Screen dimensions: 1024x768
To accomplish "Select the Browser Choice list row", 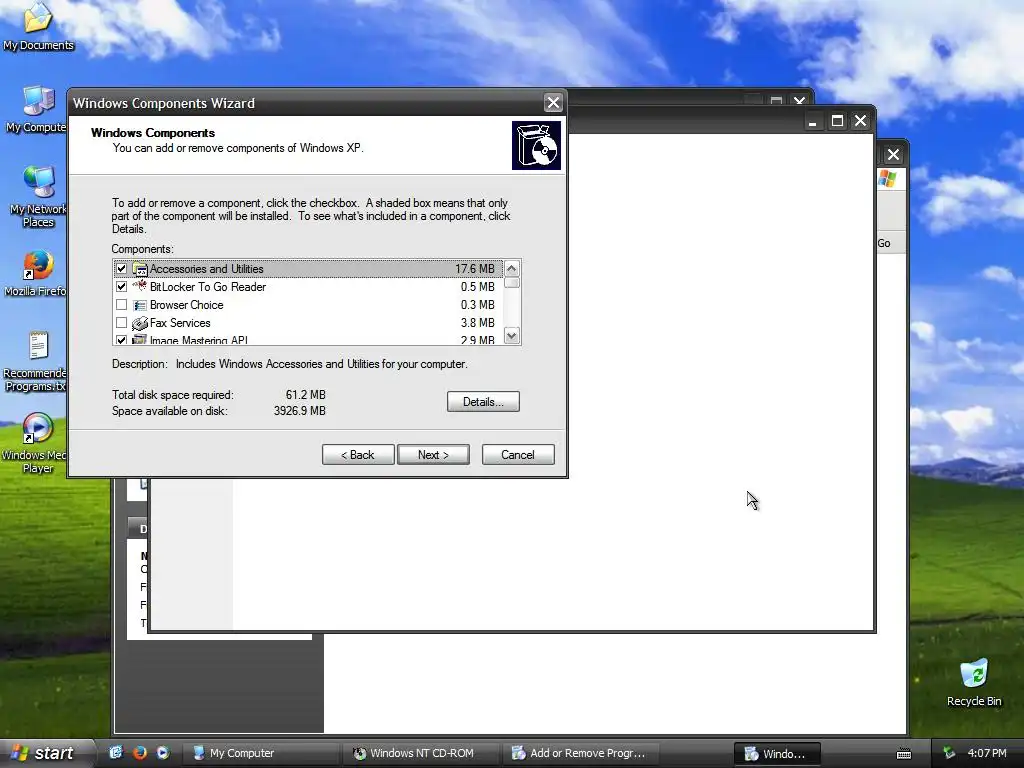I will [x=308, y=305].
